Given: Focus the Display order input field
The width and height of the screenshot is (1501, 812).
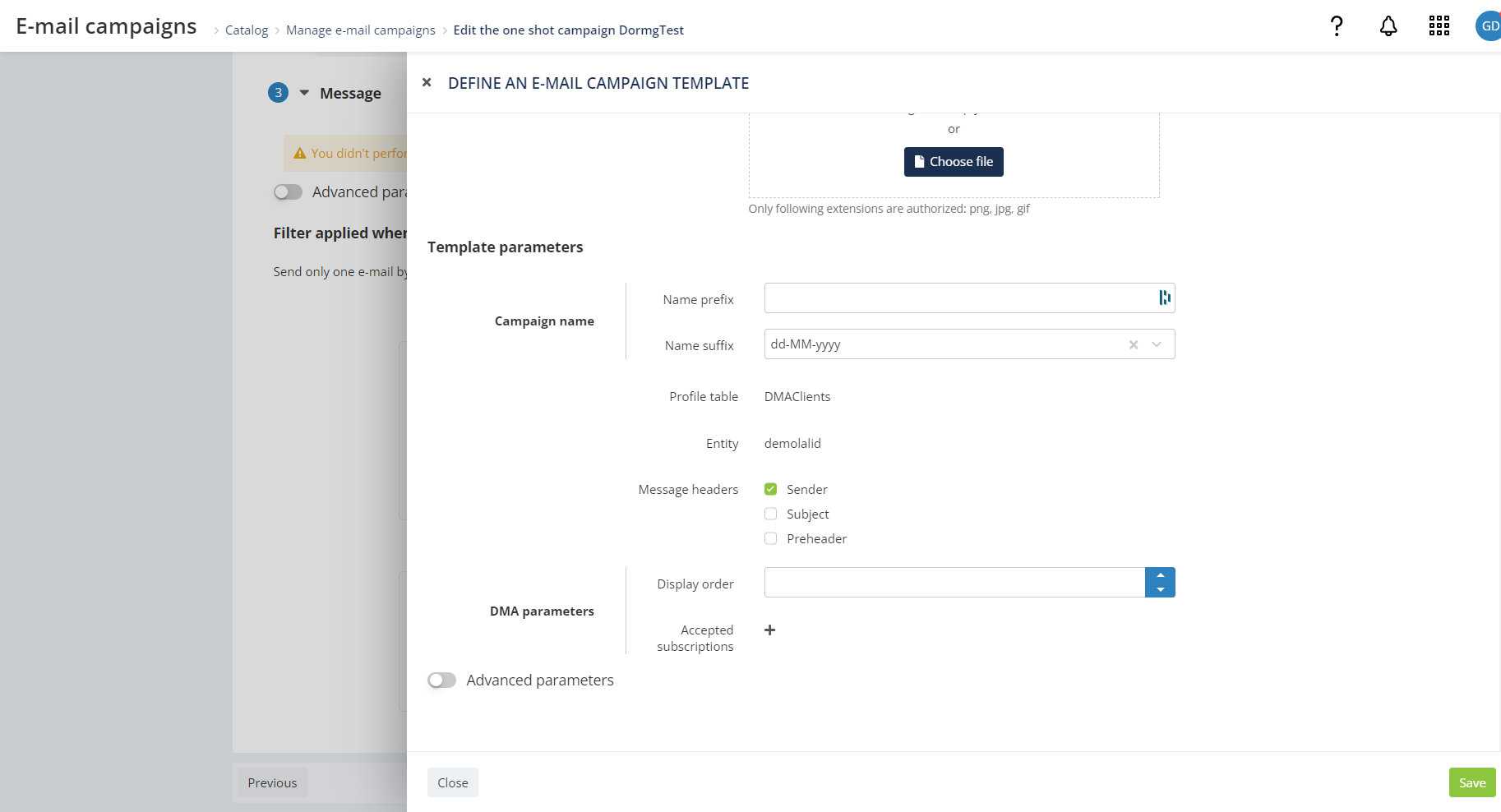Looking at the screenshot, I should pyautogui.click(x=954, y=582).
